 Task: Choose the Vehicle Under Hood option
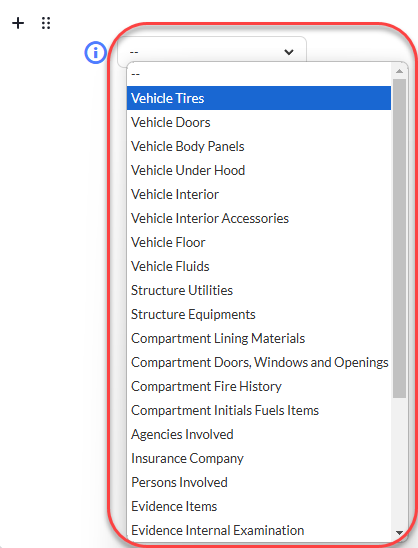259,171
